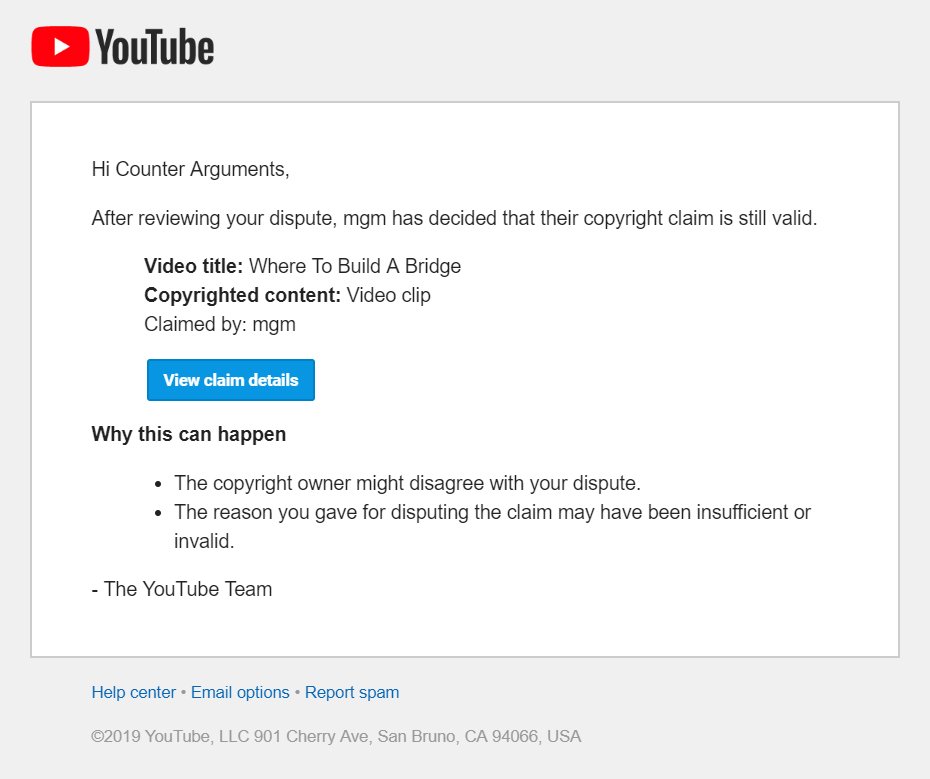
Task: Open the Email options link
Action: point(240,692)
